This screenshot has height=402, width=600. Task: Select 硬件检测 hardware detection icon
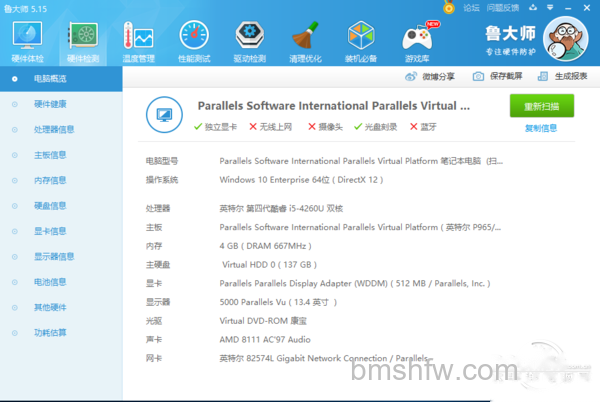click(83, 35)
